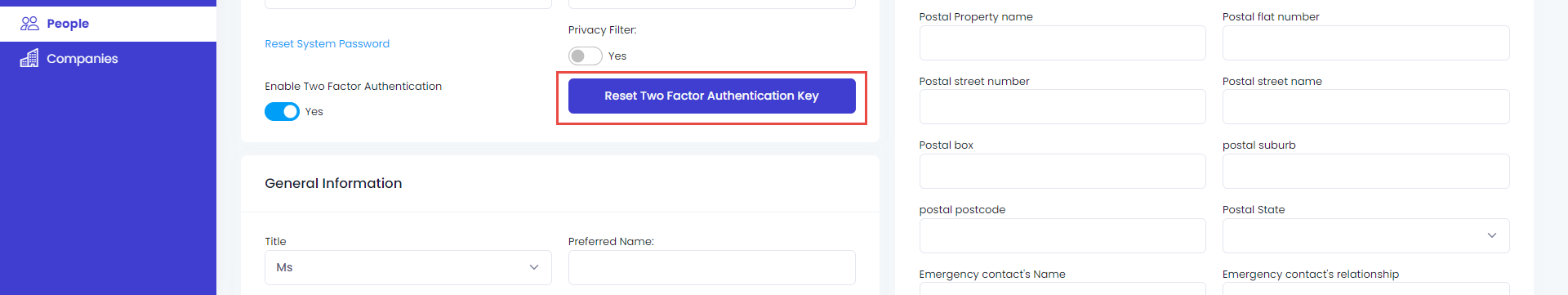Click the People icon in sidebar
Screen dimensions: 1568x295
pyautogui.click(x=29, y=24)
